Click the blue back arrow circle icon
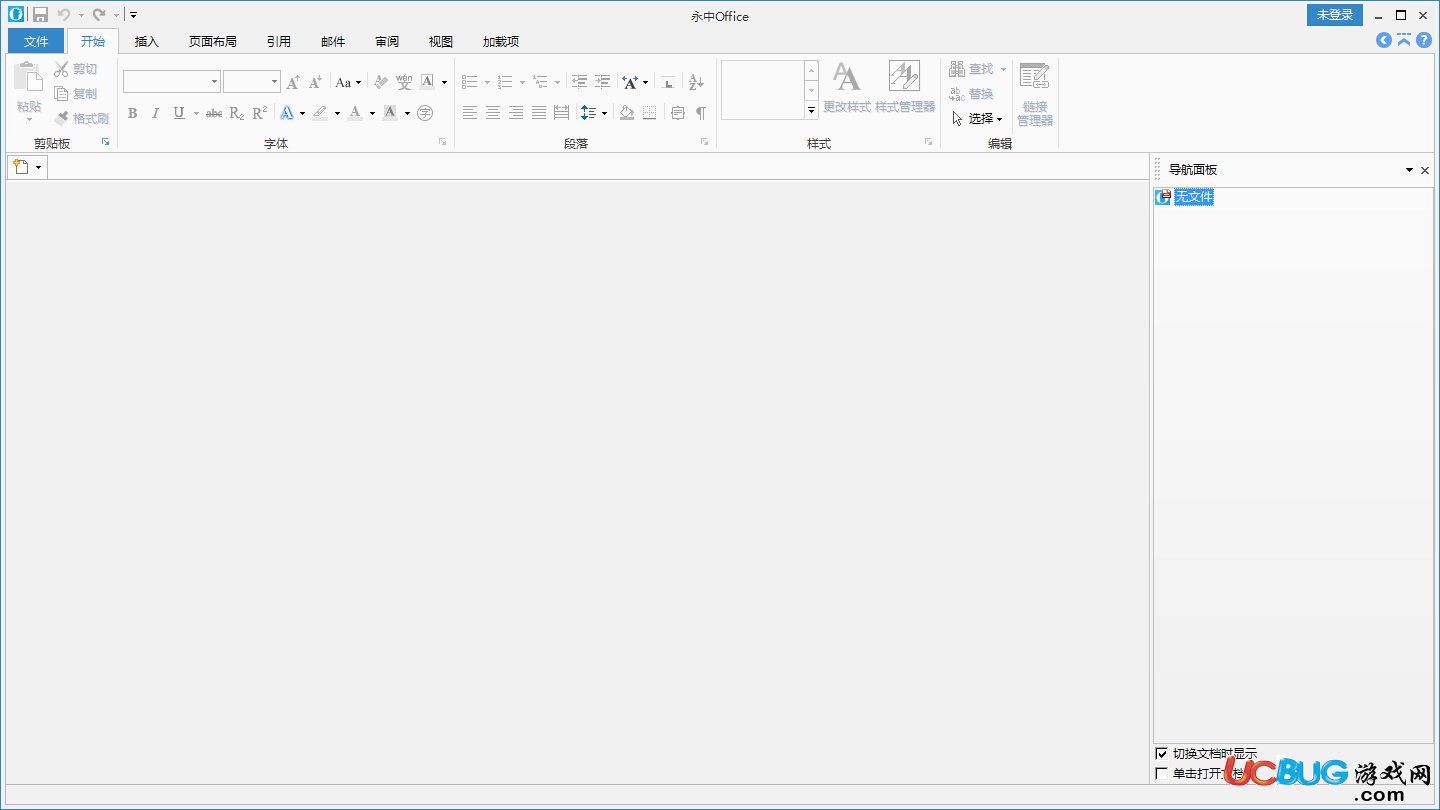 click(1384, 40)
